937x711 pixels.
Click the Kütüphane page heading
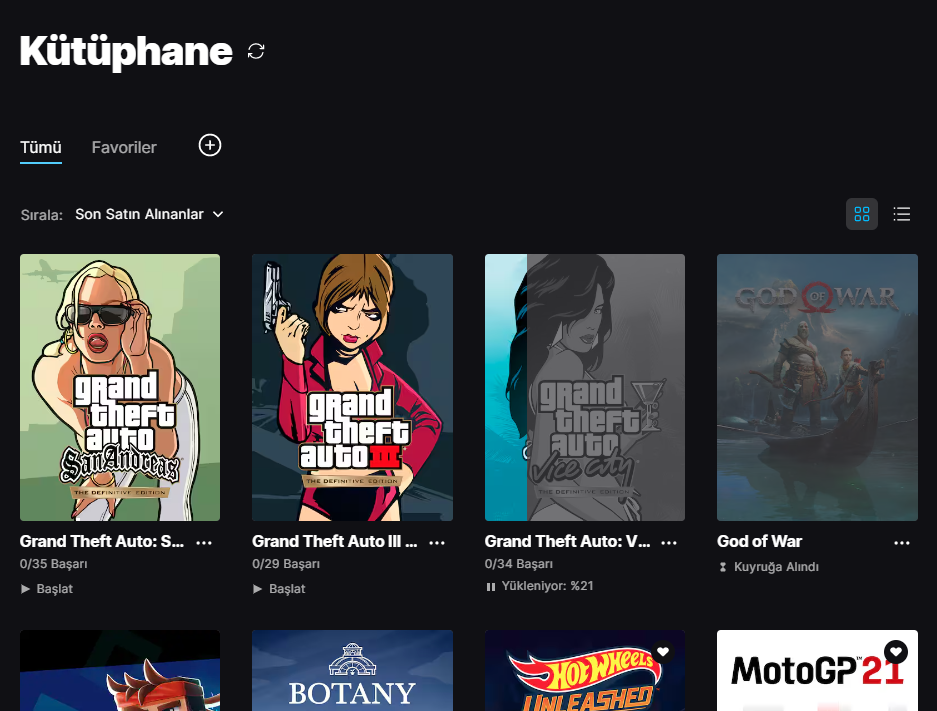[x=126, y=52]
